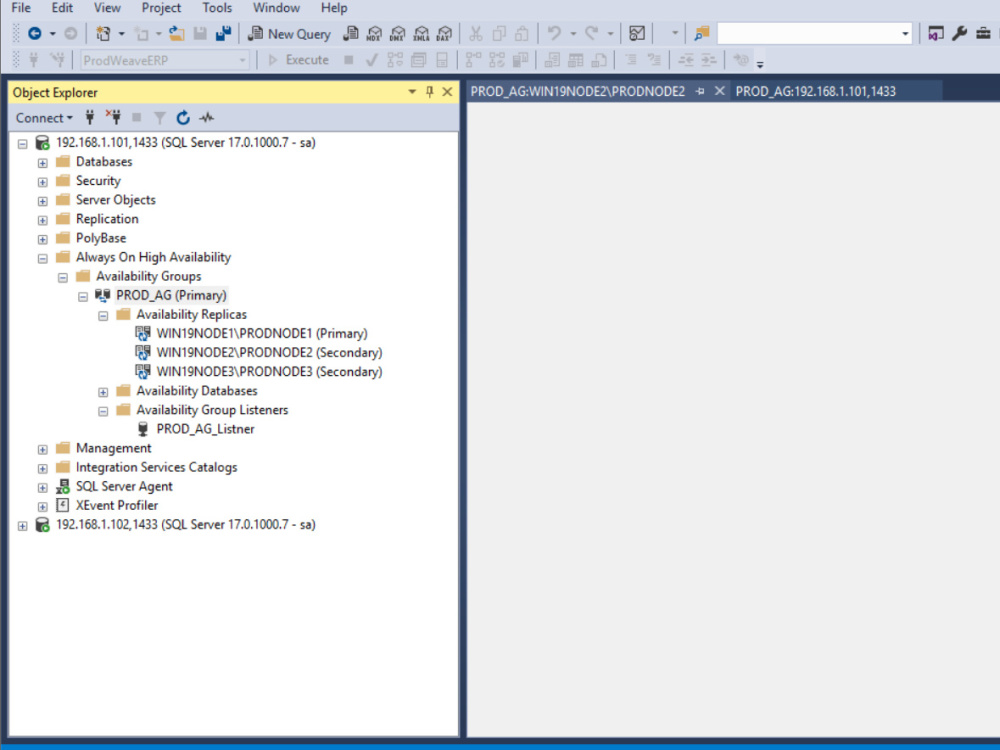Collapse the 192.168.1.101,1433 server node
The width and height of the screenshot is (1000, 750).
pyautogui.click(x=22, y=143)
